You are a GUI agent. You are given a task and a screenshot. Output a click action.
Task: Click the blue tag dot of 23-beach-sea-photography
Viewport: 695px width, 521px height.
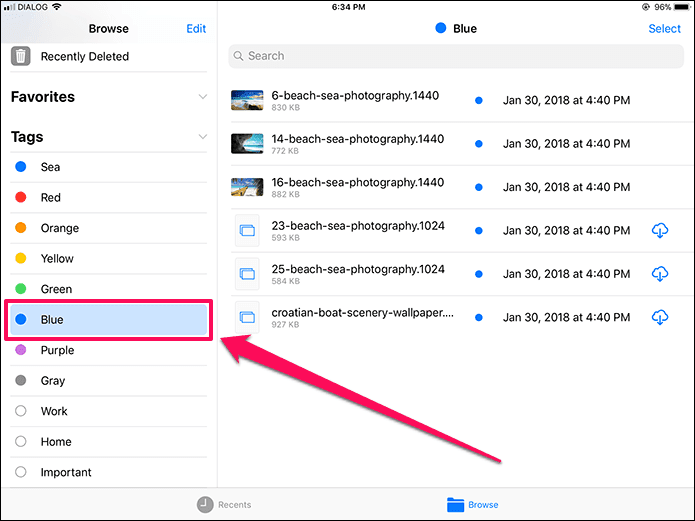(479, 231)
